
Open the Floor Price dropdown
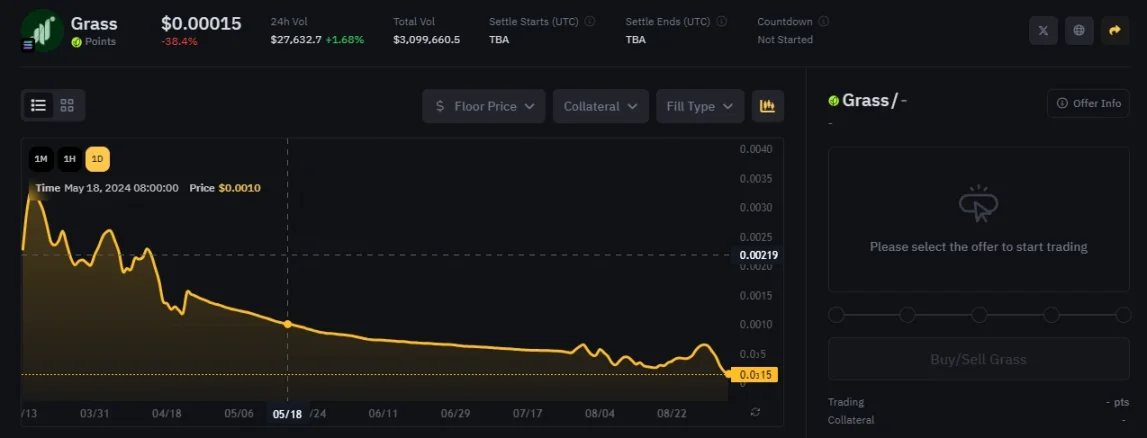click(x=484, y=106)
